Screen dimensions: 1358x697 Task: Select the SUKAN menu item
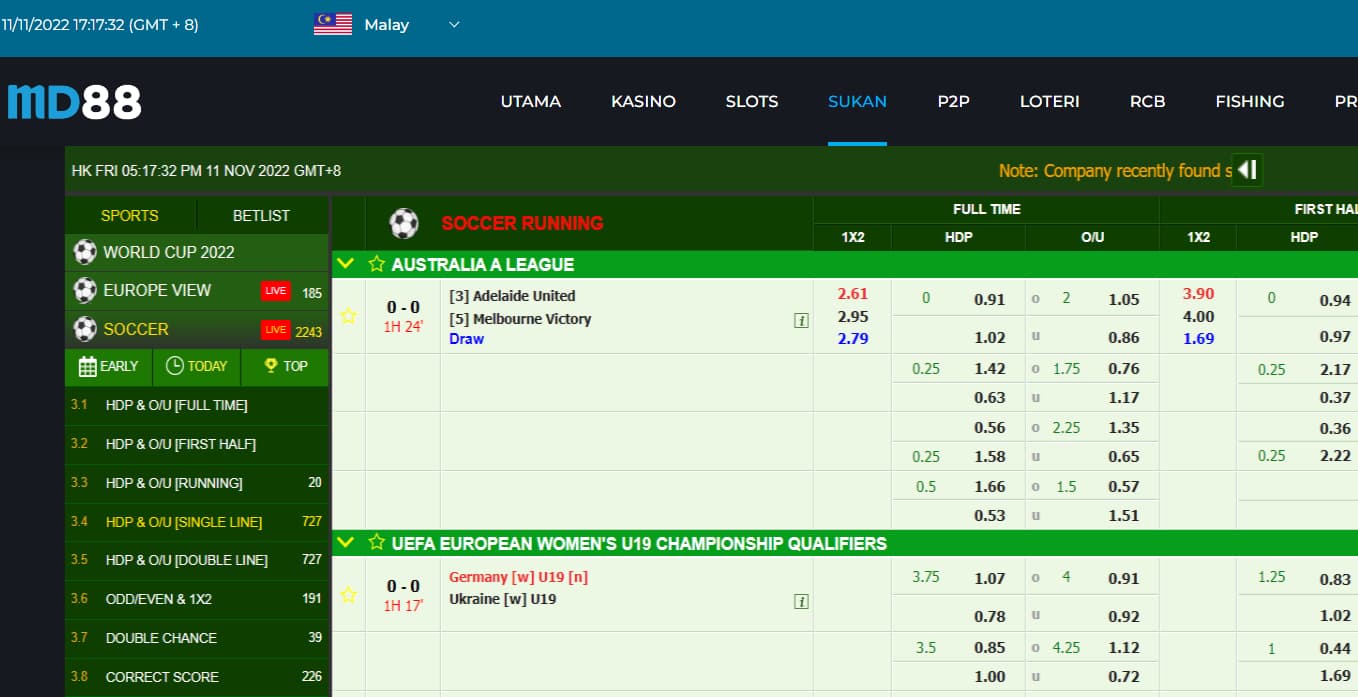tap(857, 101)
